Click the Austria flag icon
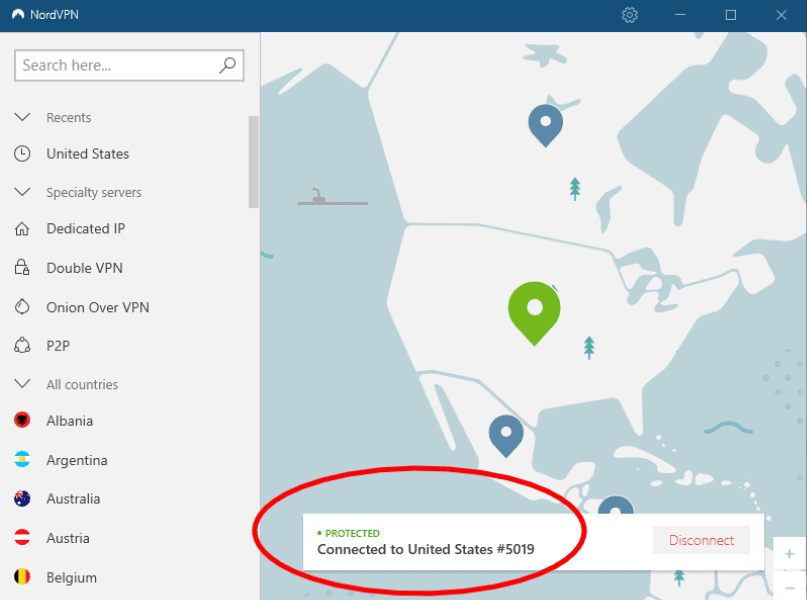This screenshot has width=807, height=600. [22, 538]
